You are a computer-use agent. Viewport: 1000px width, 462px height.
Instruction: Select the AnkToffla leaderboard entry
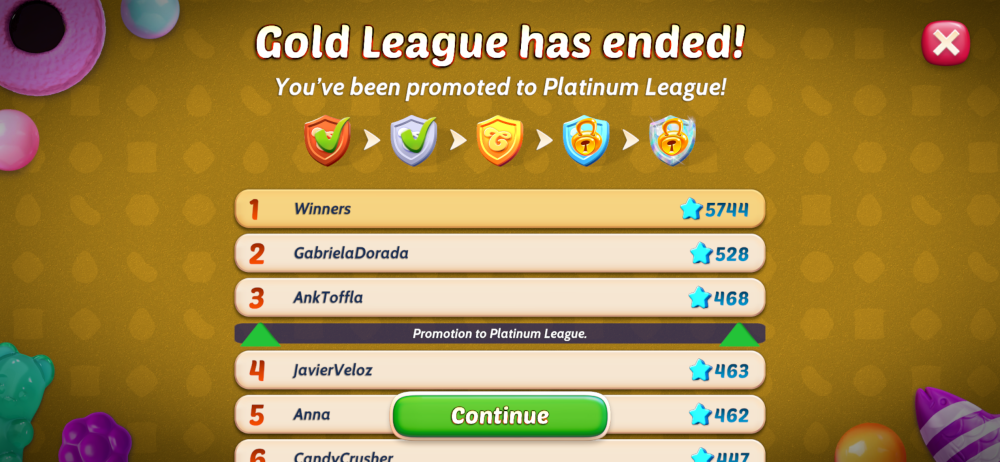point(499,297)
